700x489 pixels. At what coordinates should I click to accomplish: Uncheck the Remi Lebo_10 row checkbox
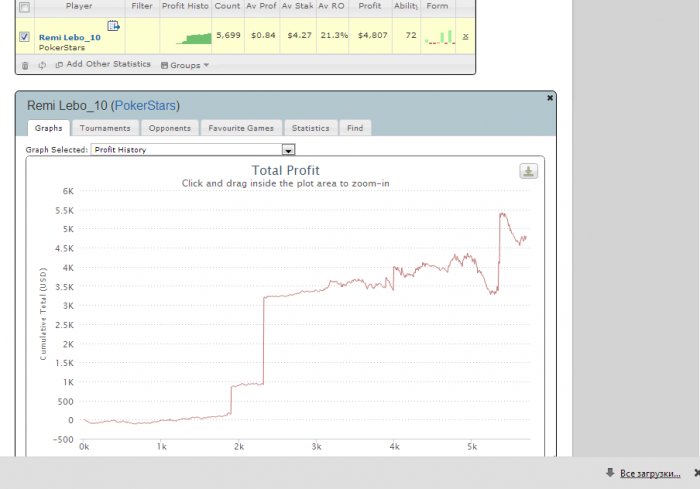tap(25, 37)
